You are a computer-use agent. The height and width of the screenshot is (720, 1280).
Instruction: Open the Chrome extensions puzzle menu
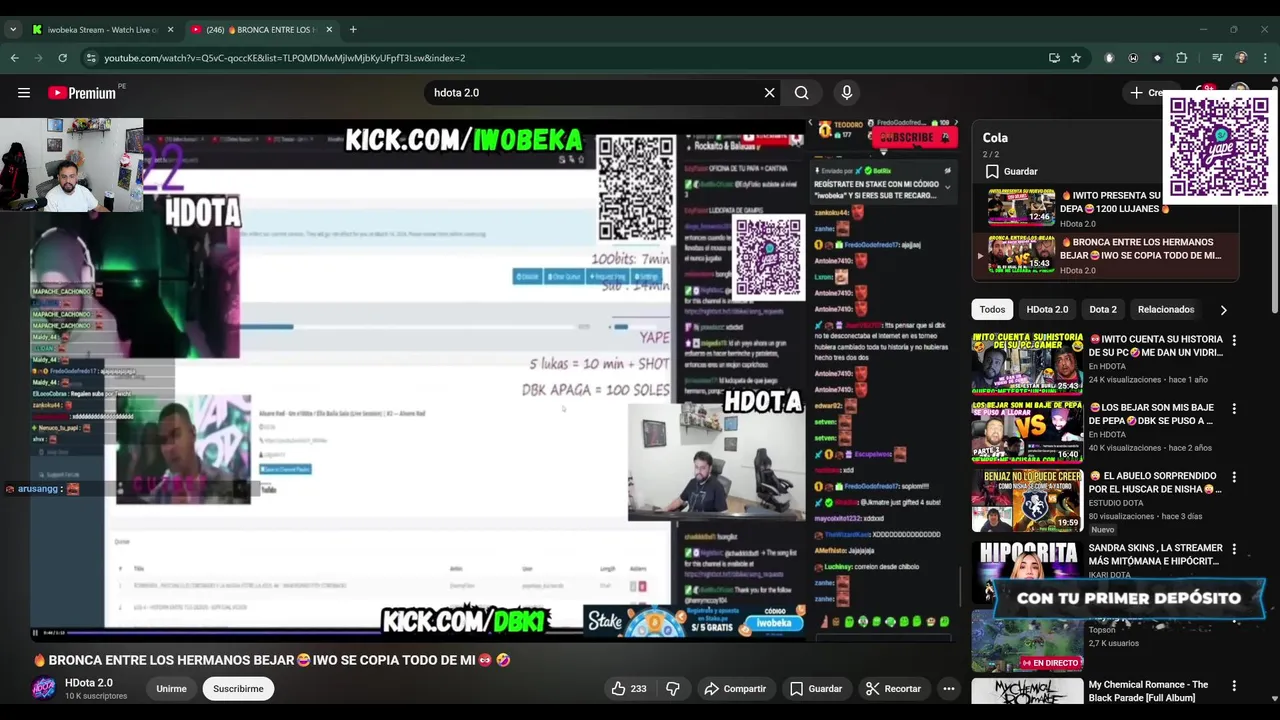tap(1181, 58)
